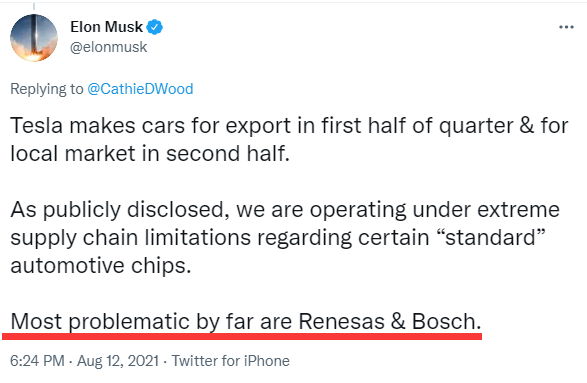Open the three-dot more options menu
The width and height of the screenshot is (587, 383).
(x=566, y=27)
